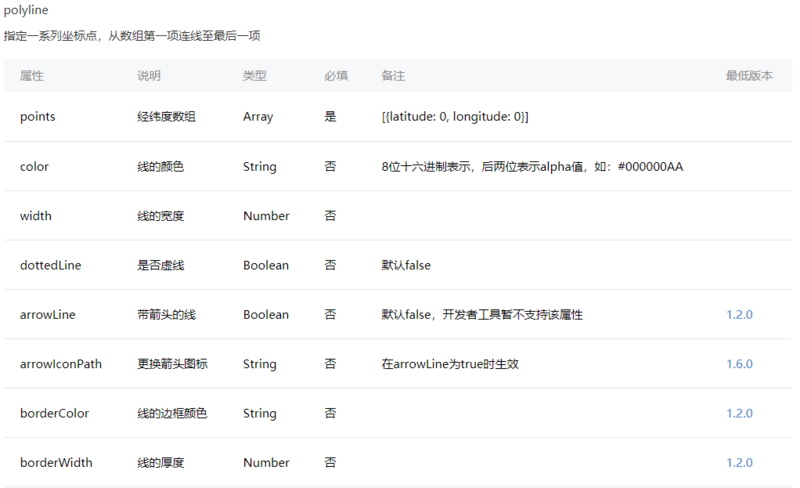This screenshot has height=488, width=800.
Task: Select the width property name
Action: click(x=36, y=215)
